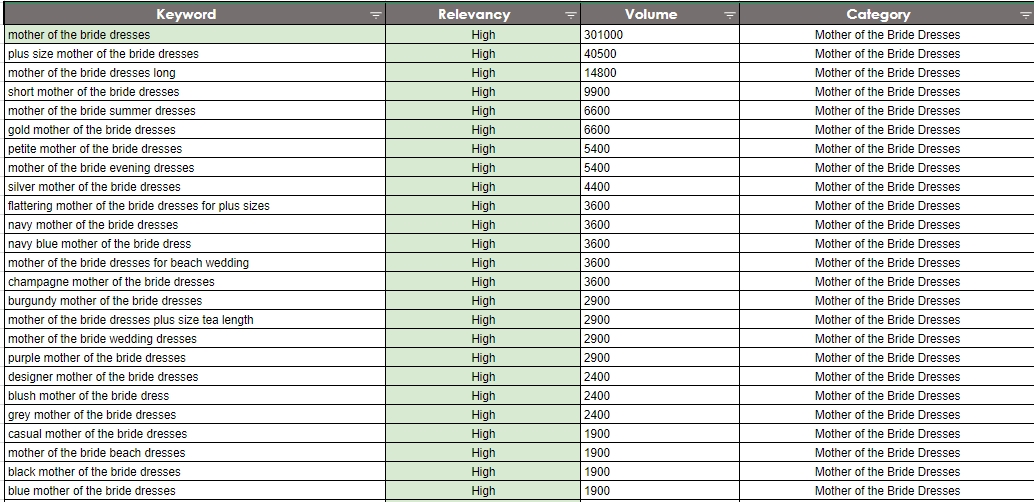Image resolution: width=1034 pixels, height=502 pixels.
Task: Click volume value 40500
Action: [x=660, y=54]
